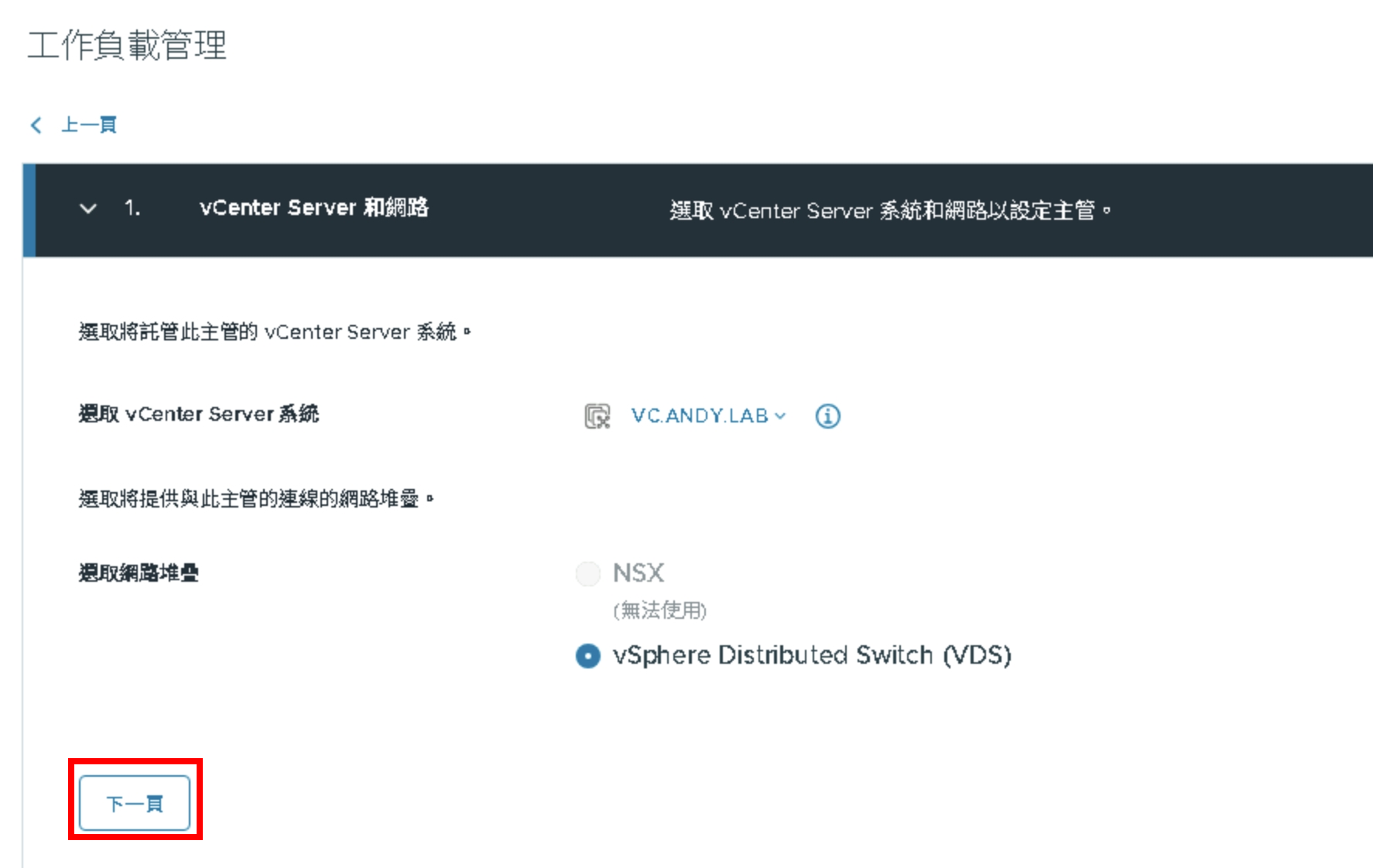
Task: Select the vCenter Server 和網路 step title
Action: (313, 207)
